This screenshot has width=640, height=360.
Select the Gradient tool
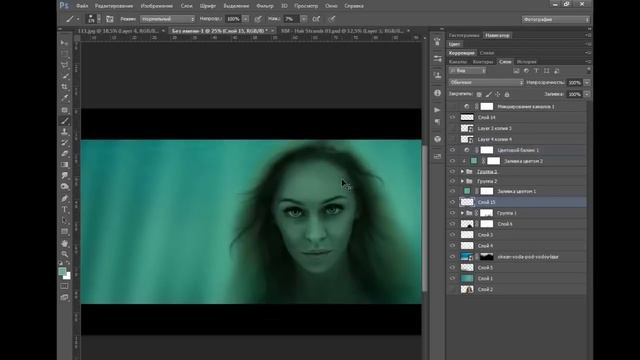pos(64,164)
